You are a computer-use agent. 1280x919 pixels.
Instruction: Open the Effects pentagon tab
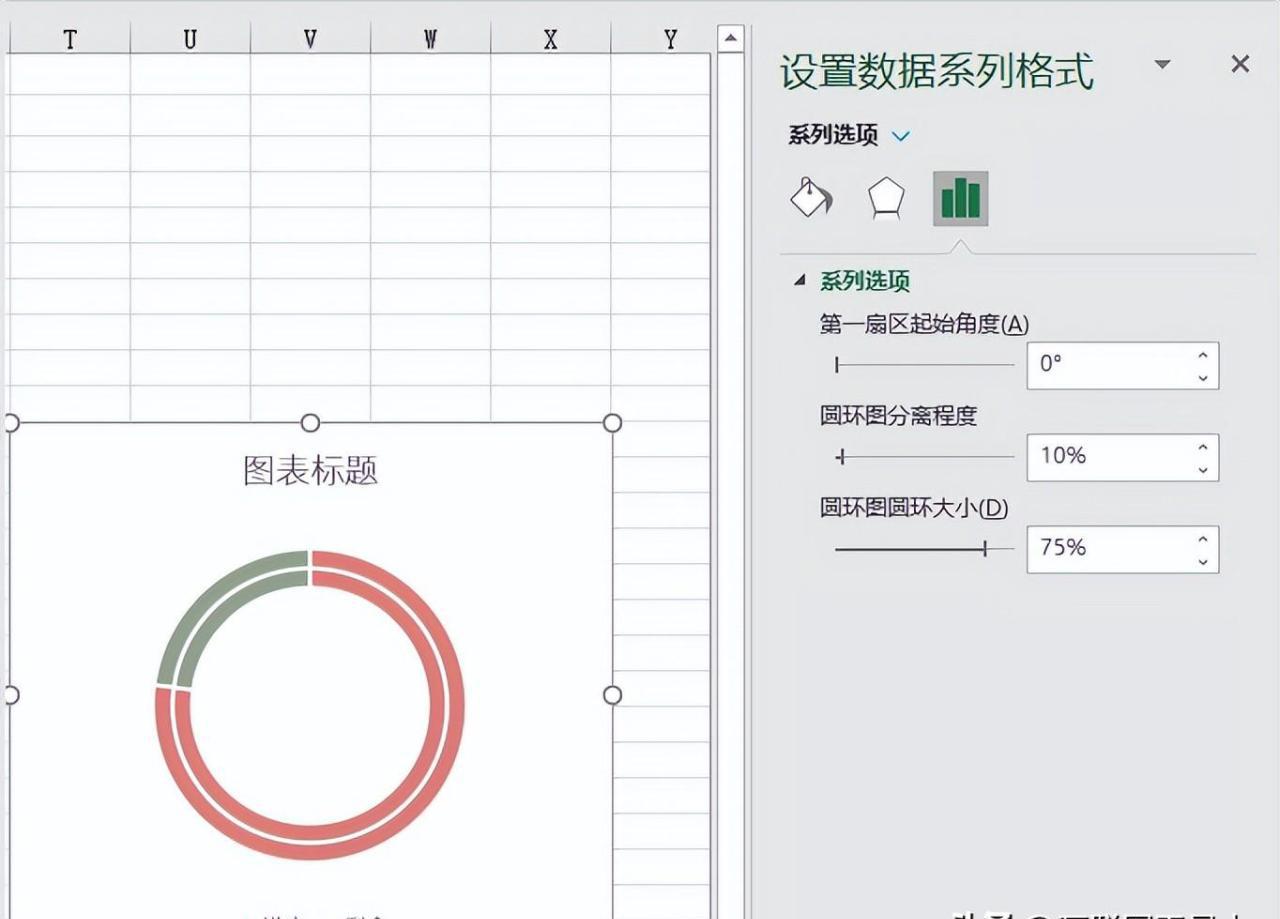(885, 198)
